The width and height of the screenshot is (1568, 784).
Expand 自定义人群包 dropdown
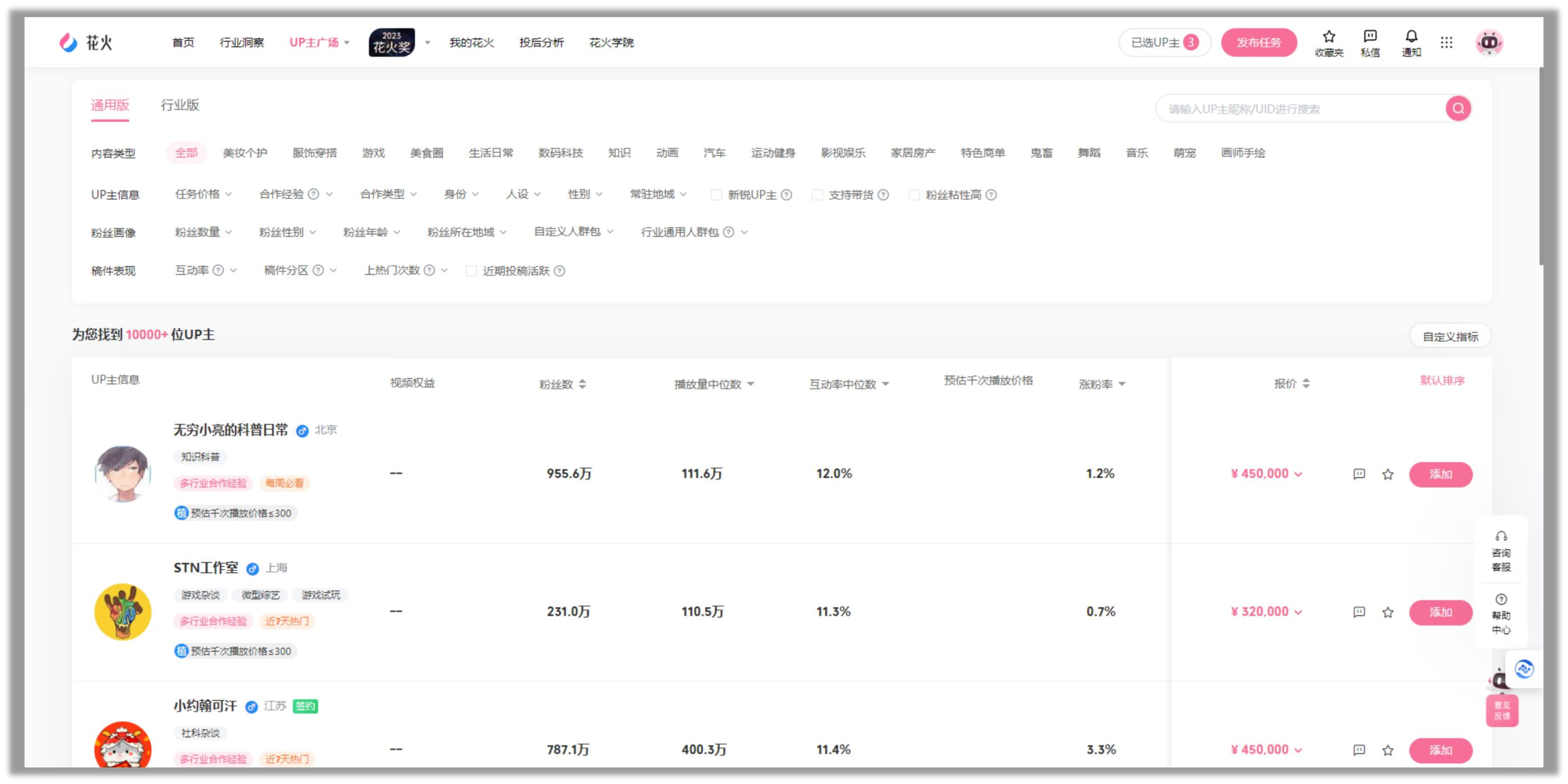(573, 232)
